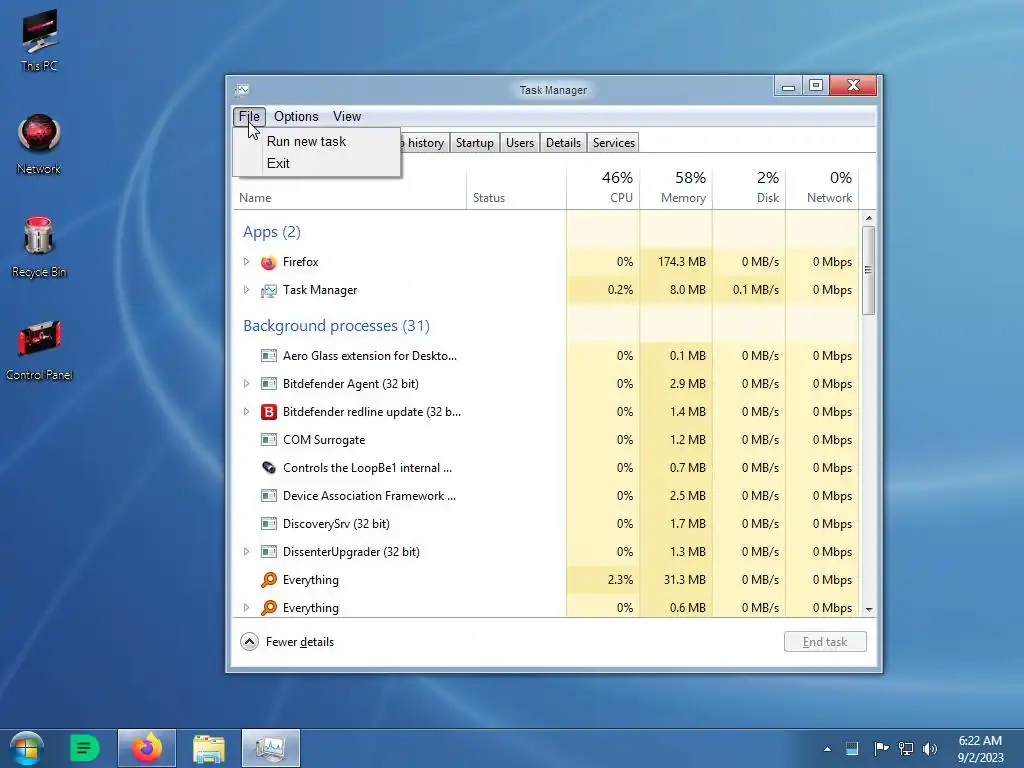
Task: Open the File menu
Action: (x=249, y=116)
